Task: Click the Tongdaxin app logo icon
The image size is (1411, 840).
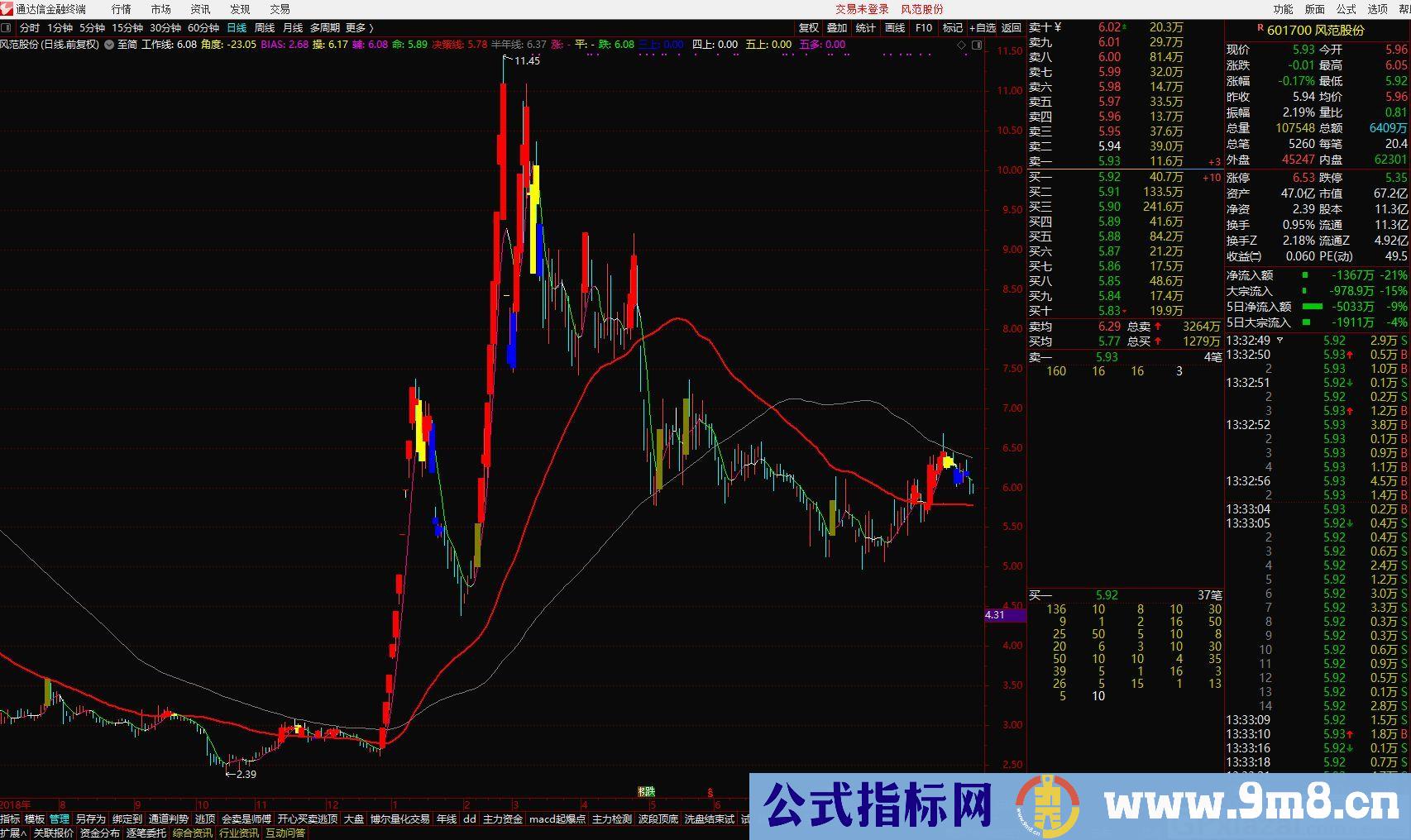Action: coord(7,9)
